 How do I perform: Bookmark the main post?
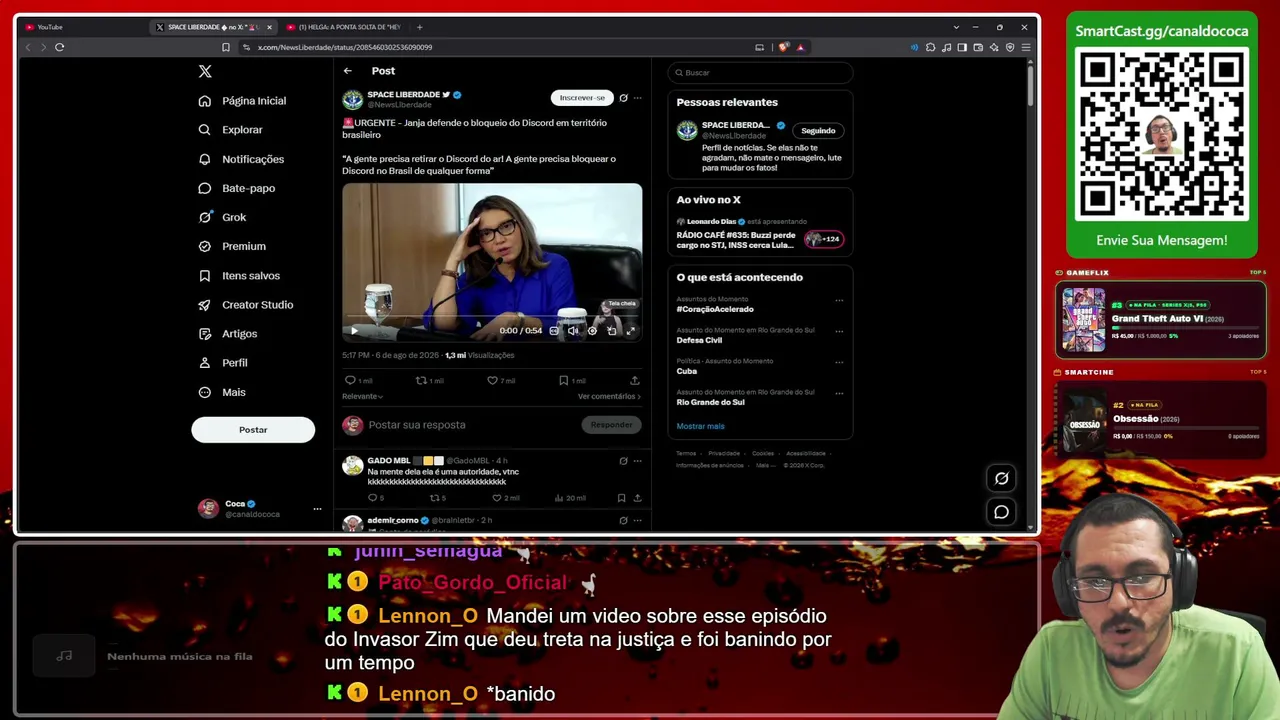coord(572,381)
